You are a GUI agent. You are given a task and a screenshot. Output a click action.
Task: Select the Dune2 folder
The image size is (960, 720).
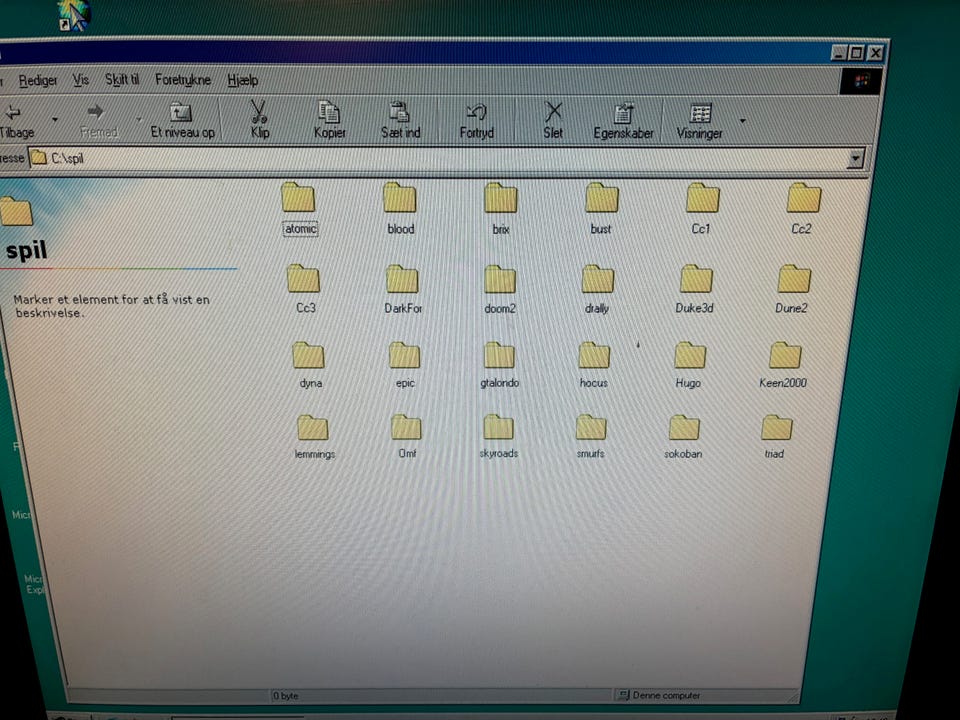(x=792, y=290)
